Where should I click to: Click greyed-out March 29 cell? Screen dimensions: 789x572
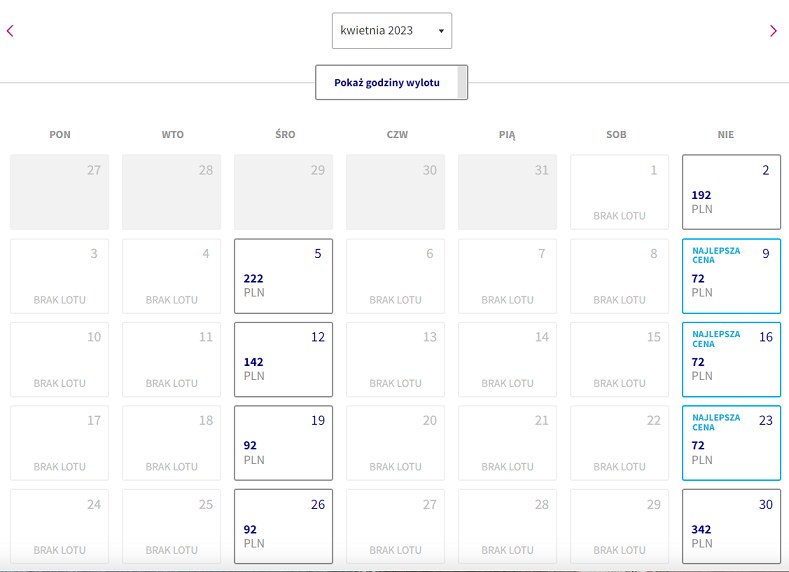point(283,192)
